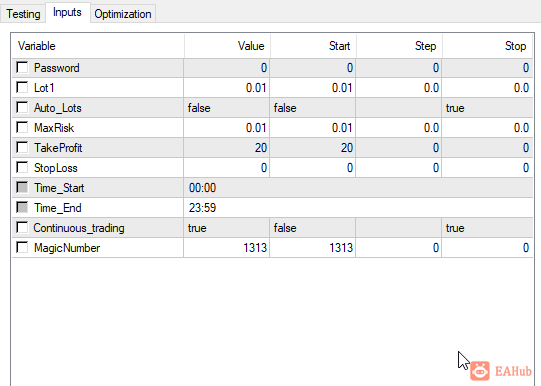Open the Auto_Lots Value cell showing false
Viewport: 541px width, 386px height.
227,108
